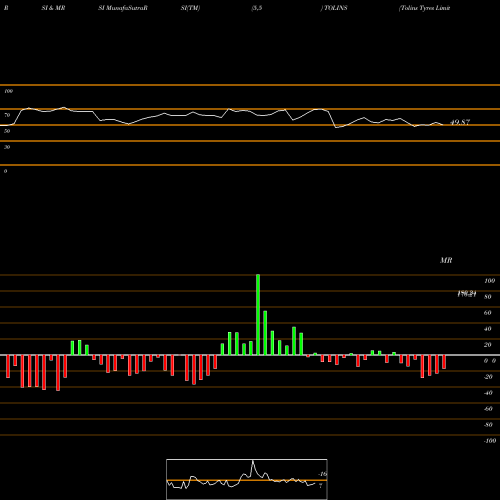
Task: Click the tallest green MR histogram bar
Action: (258, 315)
